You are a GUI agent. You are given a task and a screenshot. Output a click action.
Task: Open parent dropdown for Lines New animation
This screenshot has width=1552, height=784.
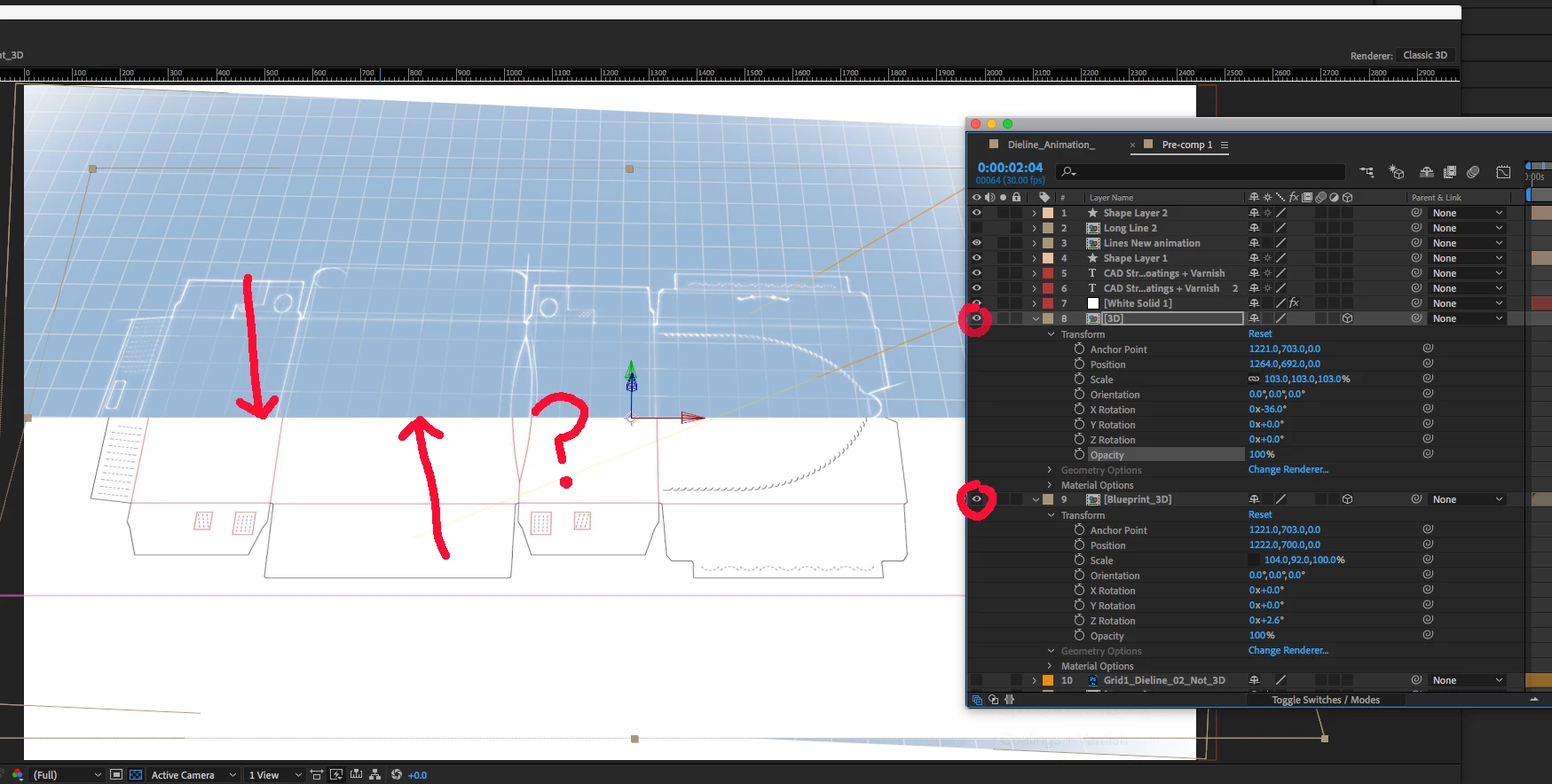pos(1468,243)
